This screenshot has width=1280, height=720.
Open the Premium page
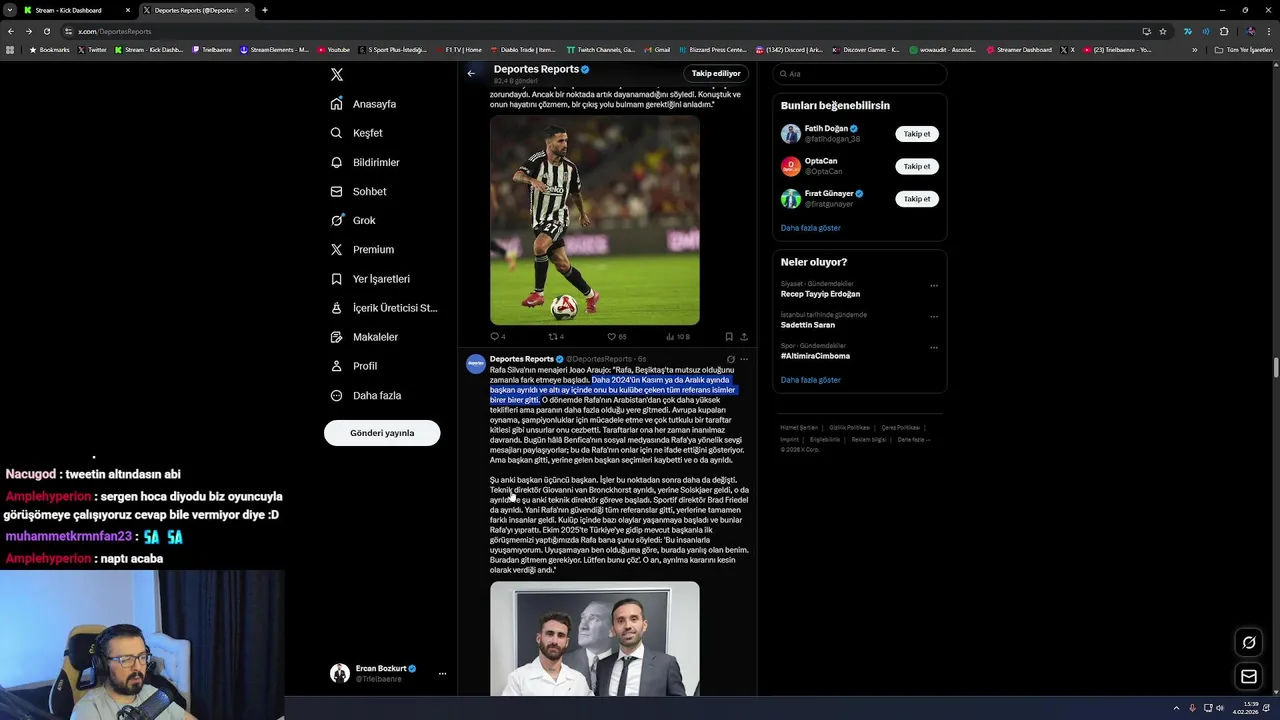362,249
